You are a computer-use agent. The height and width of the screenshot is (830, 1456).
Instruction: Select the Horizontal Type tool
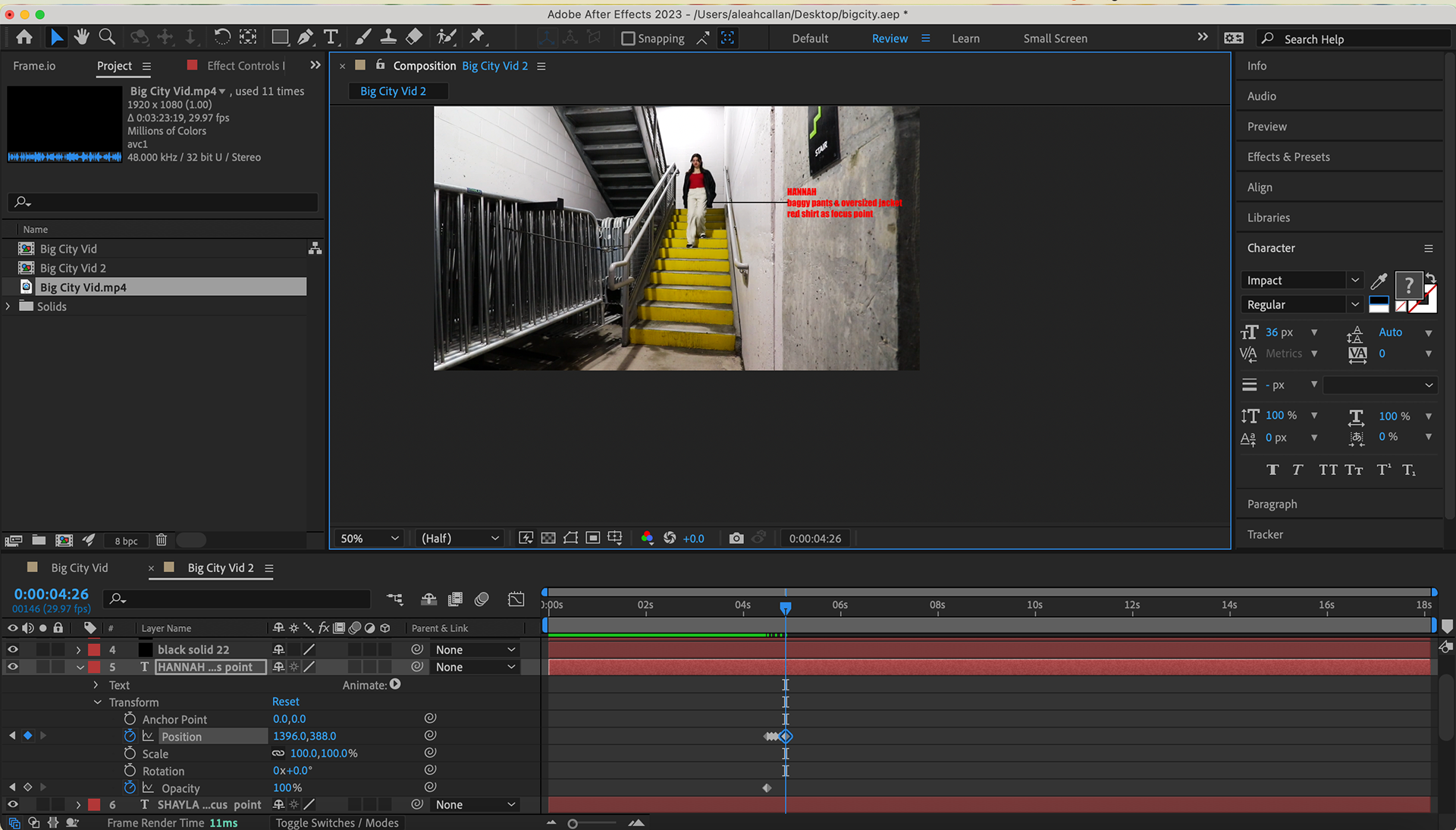tap(331, 37)
